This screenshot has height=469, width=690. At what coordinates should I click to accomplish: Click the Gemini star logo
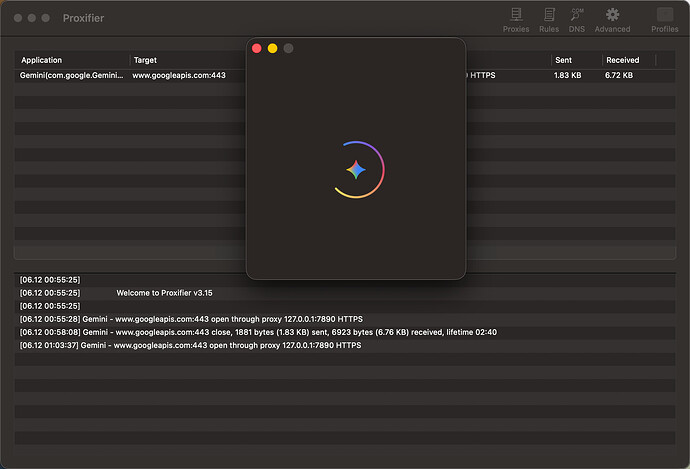coord(356,170)
